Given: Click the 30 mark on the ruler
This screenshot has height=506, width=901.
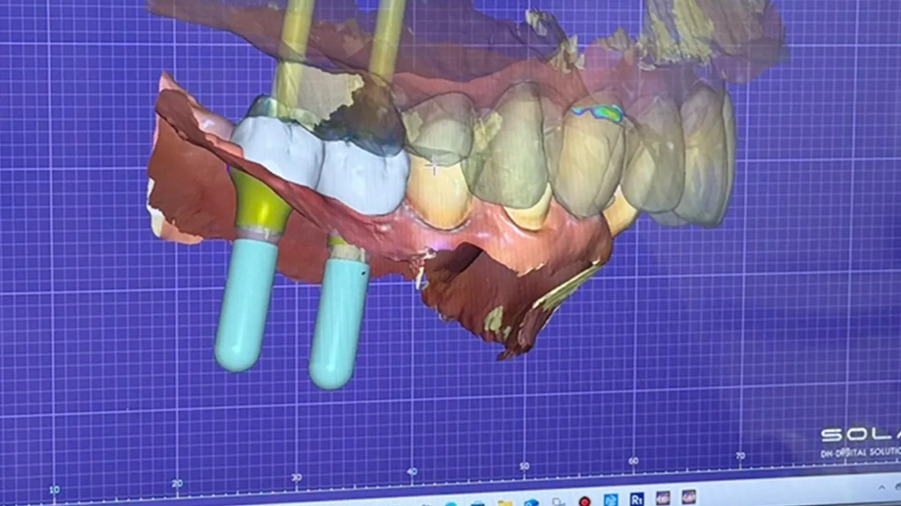Looking at the screenshot, I should click(x=297, y=478).
